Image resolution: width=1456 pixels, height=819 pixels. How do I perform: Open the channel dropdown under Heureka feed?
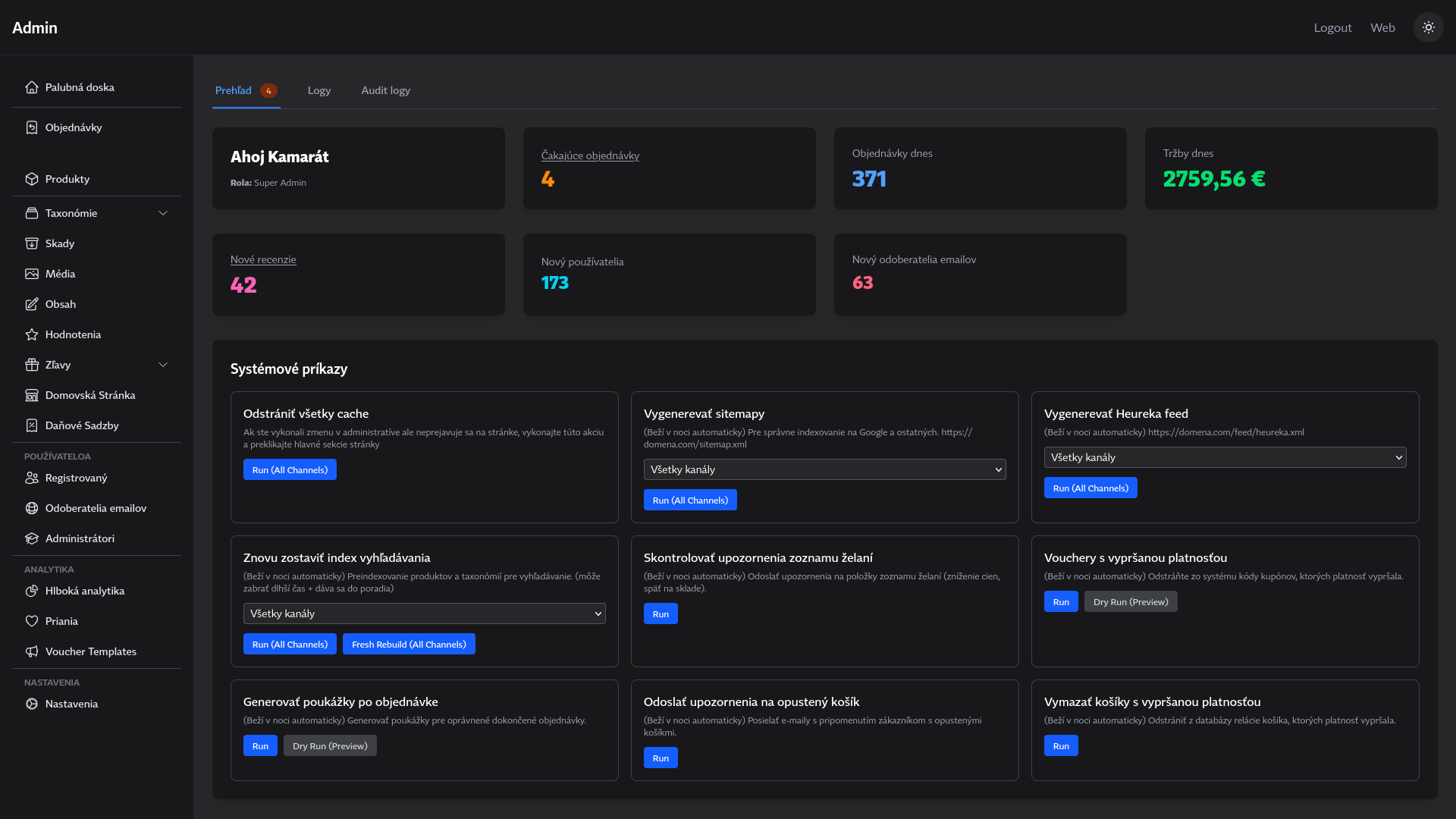point(1225,457)
